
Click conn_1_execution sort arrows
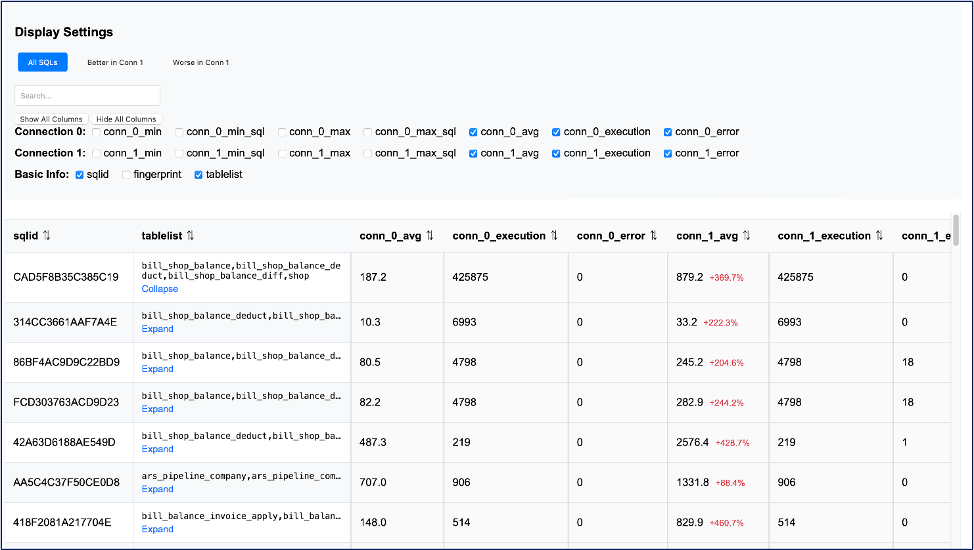pyautogui.click(x=879, y=236)
